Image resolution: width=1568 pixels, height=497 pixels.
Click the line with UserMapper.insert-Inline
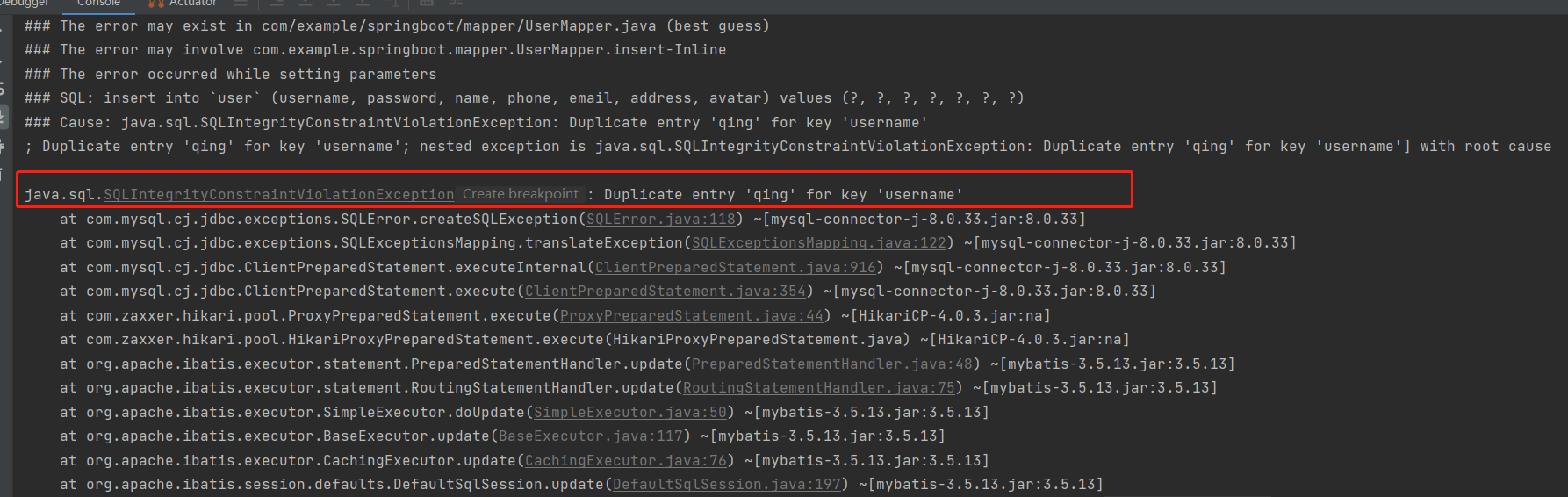tap(375, 50)
